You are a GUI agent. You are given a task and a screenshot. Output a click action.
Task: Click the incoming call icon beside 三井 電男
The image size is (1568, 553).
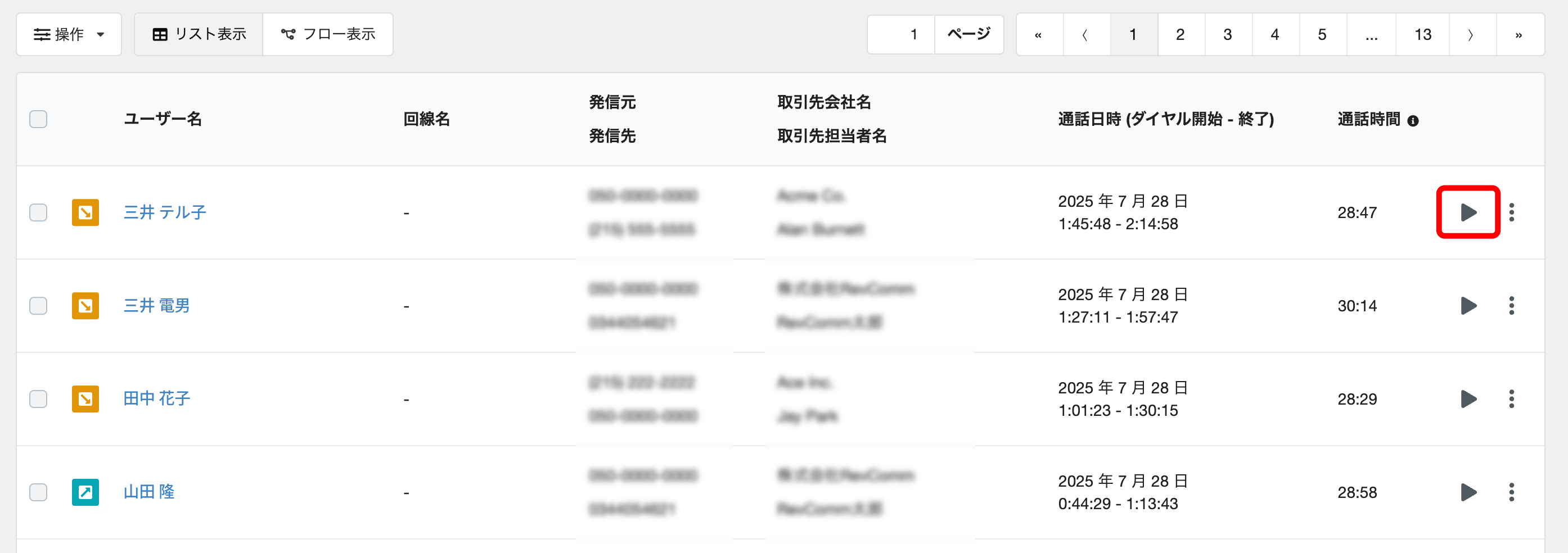tap(85, 305)
